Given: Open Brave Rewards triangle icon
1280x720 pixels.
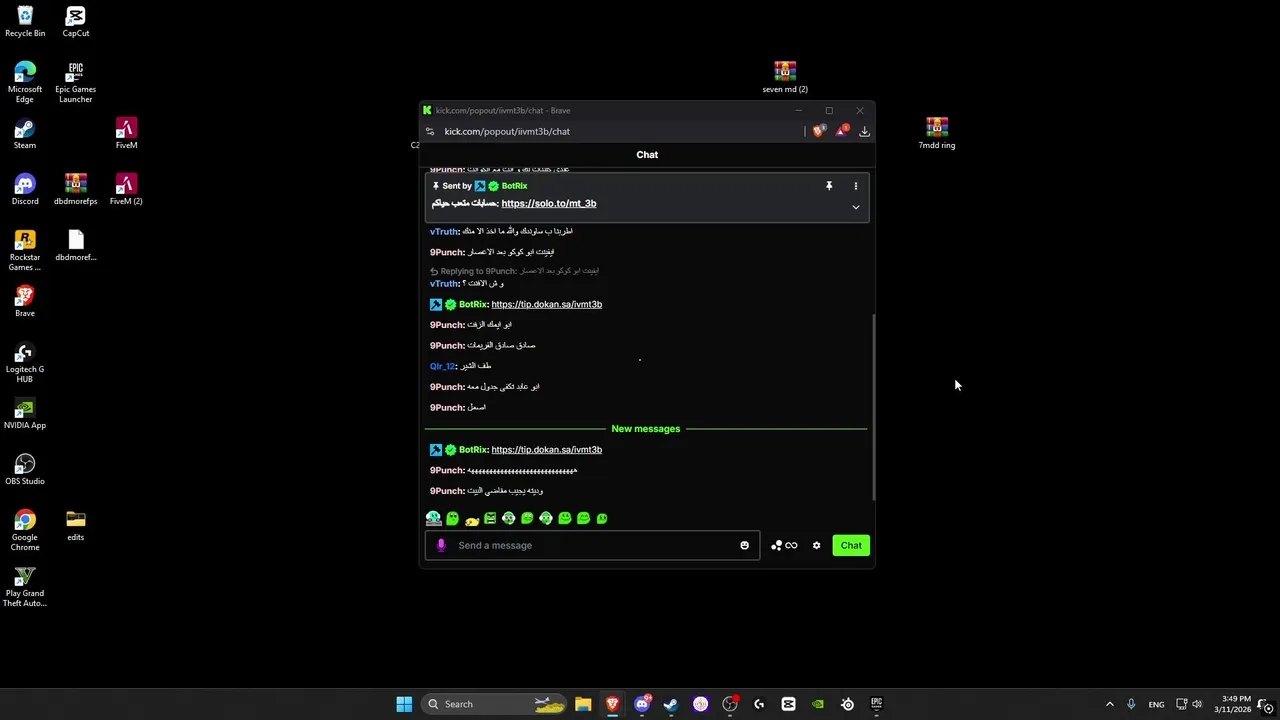Looking at the screenshot, I should pyautogui.click(x=841, y=131).
